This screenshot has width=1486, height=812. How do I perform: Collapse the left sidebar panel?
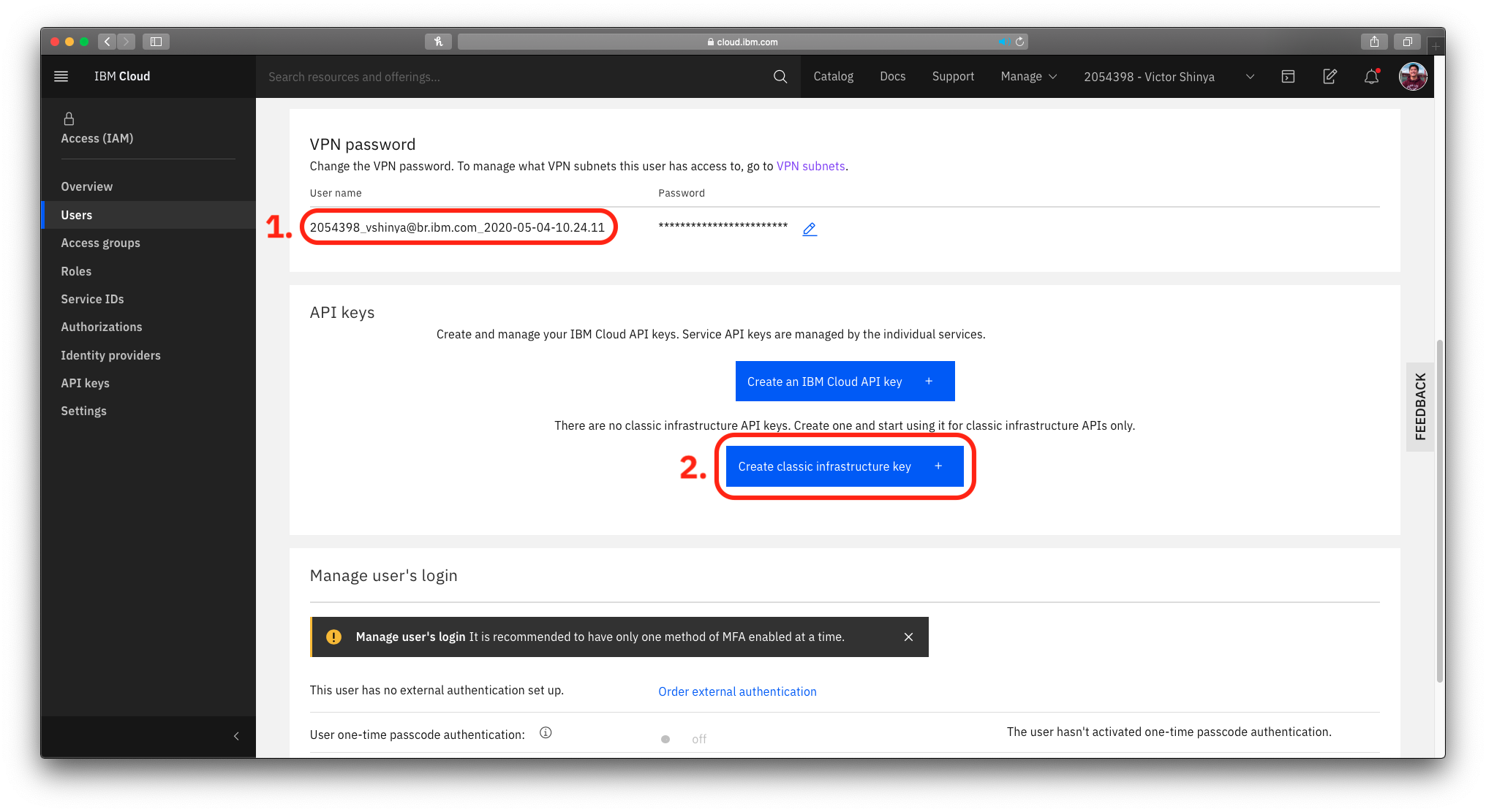236,736
